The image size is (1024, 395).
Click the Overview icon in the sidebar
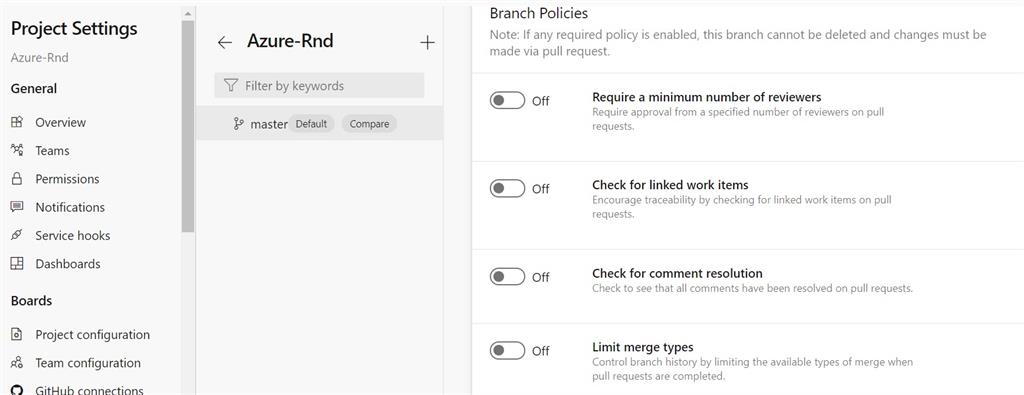(x=17, y=122)
